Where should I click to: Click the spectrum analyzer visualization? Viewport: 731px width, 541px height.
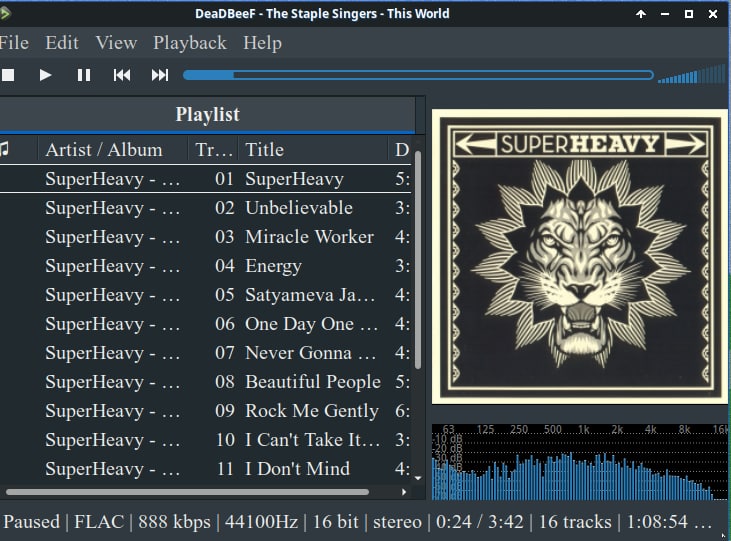coord(579,462)
